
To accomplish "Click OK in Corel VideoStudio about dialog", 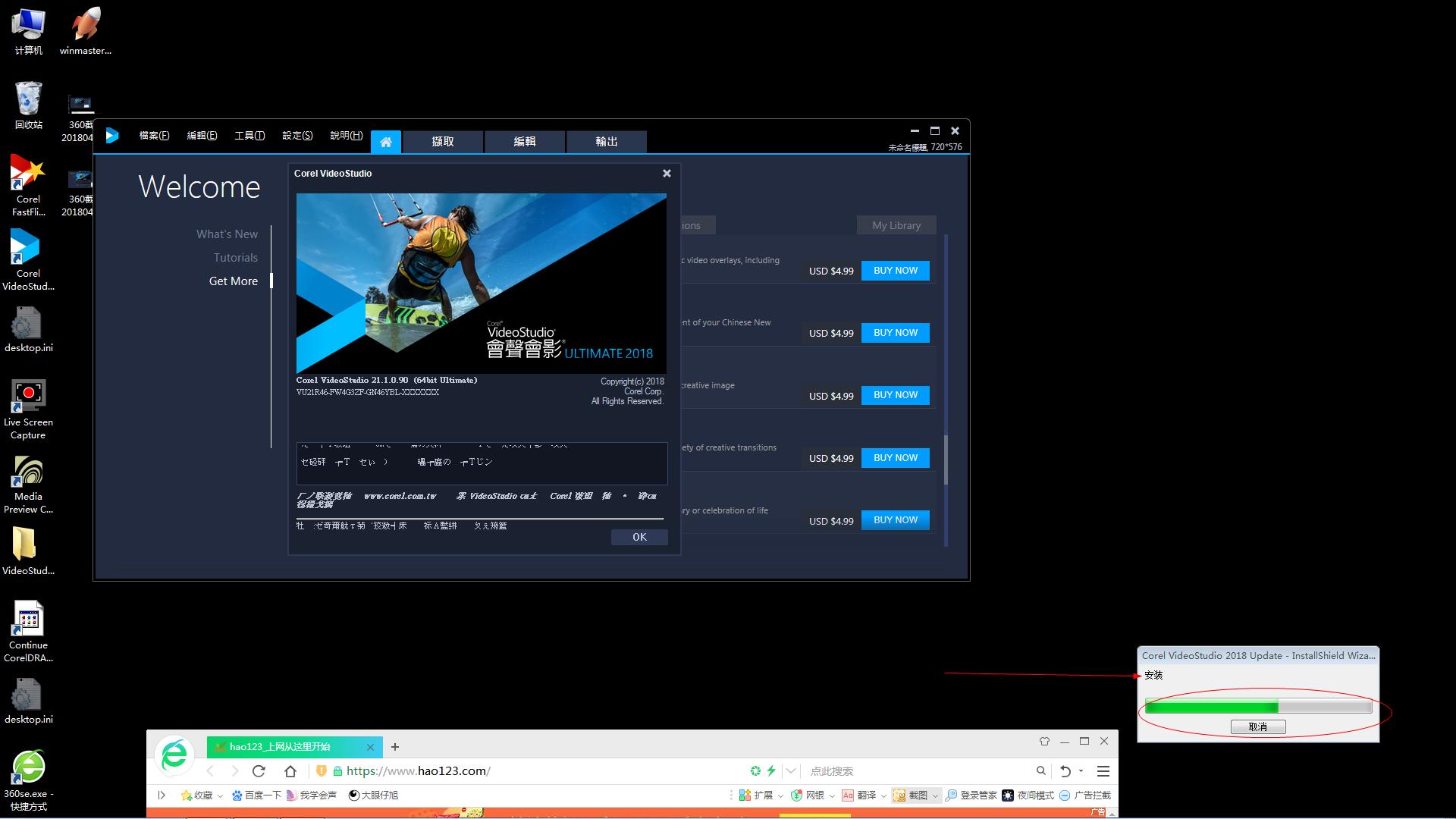I will (x=639, y=537).
